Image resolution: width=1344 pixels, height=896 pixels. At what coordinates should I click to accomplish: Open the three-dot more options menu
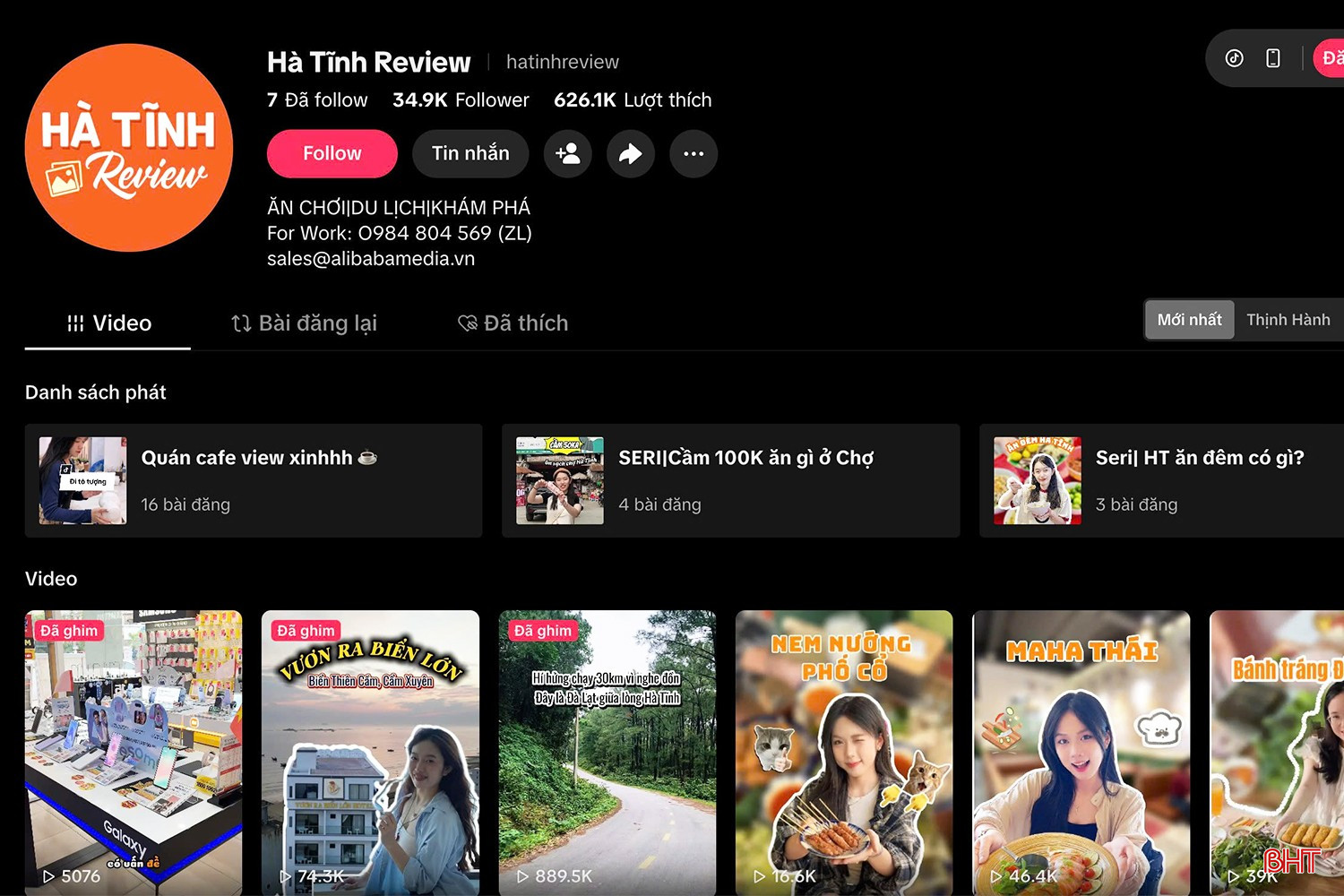coord(694,154)
